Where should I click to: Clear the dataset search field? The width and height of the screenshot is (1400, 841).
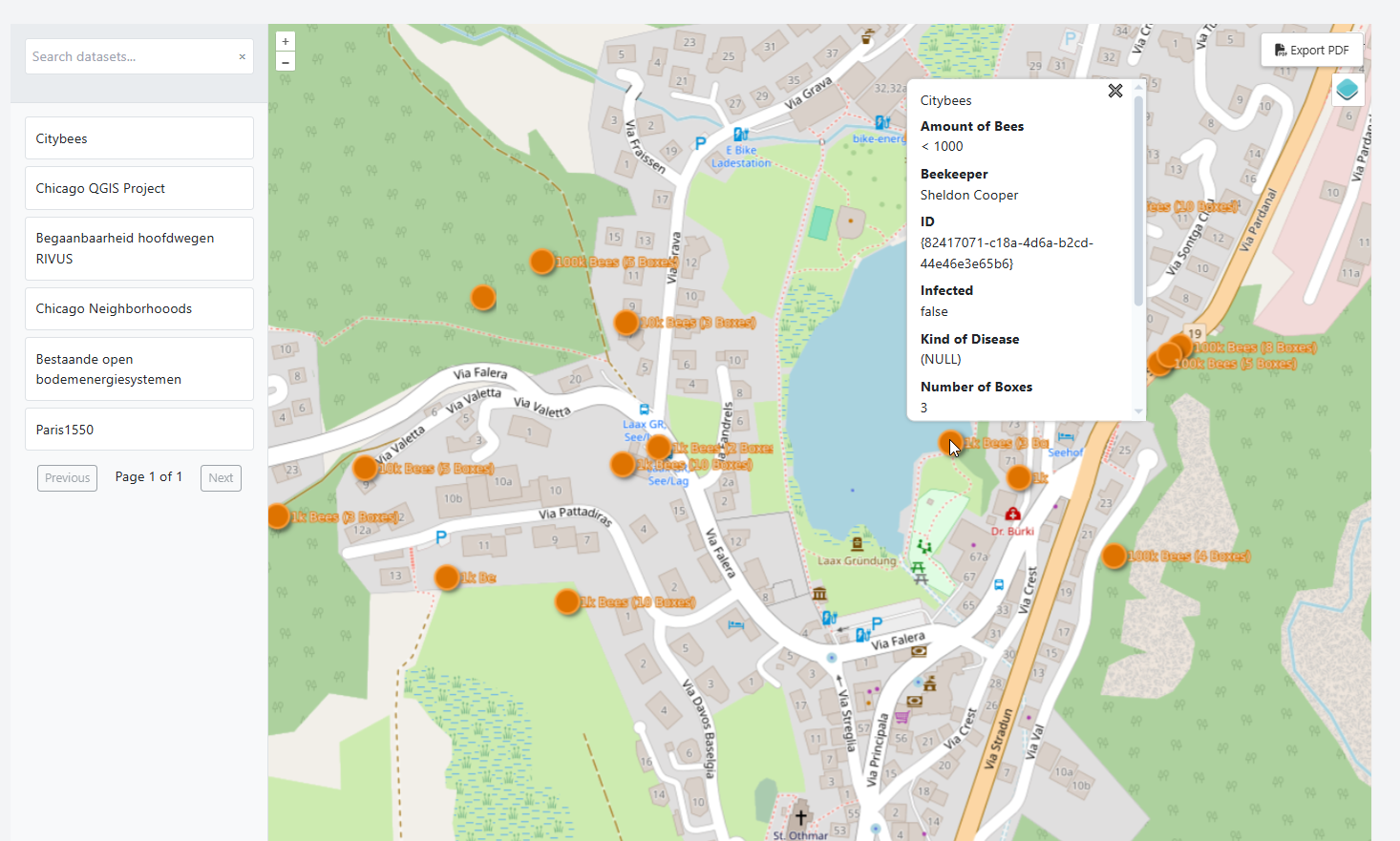click(x=242, y=57)
